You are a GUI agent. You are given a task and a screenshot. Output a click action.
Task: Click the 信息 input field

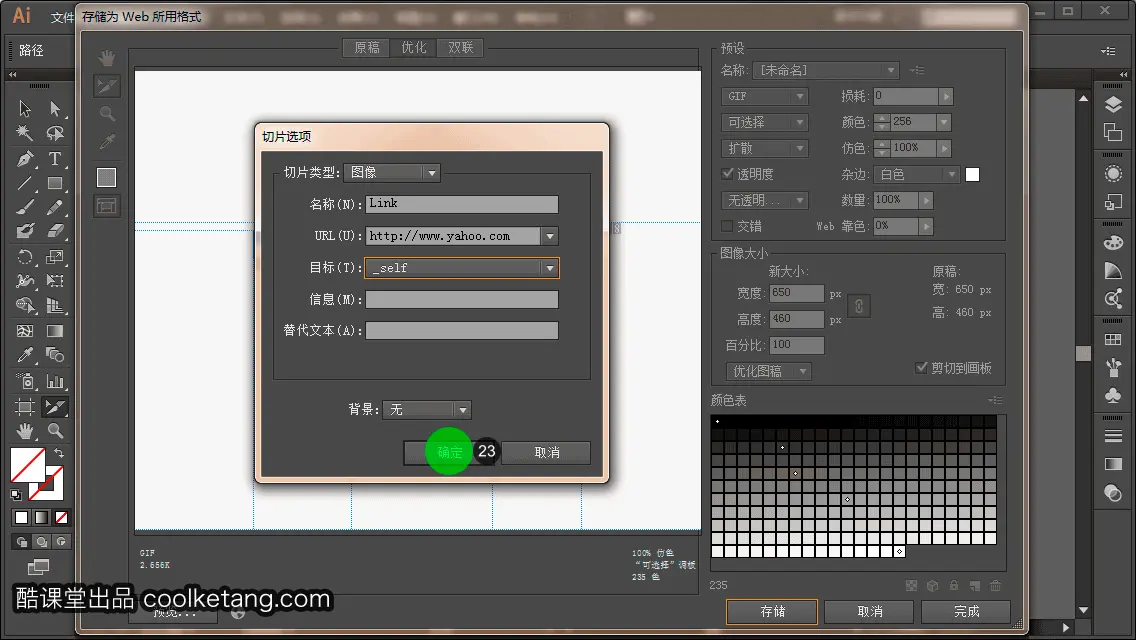[x=462, y=299]
